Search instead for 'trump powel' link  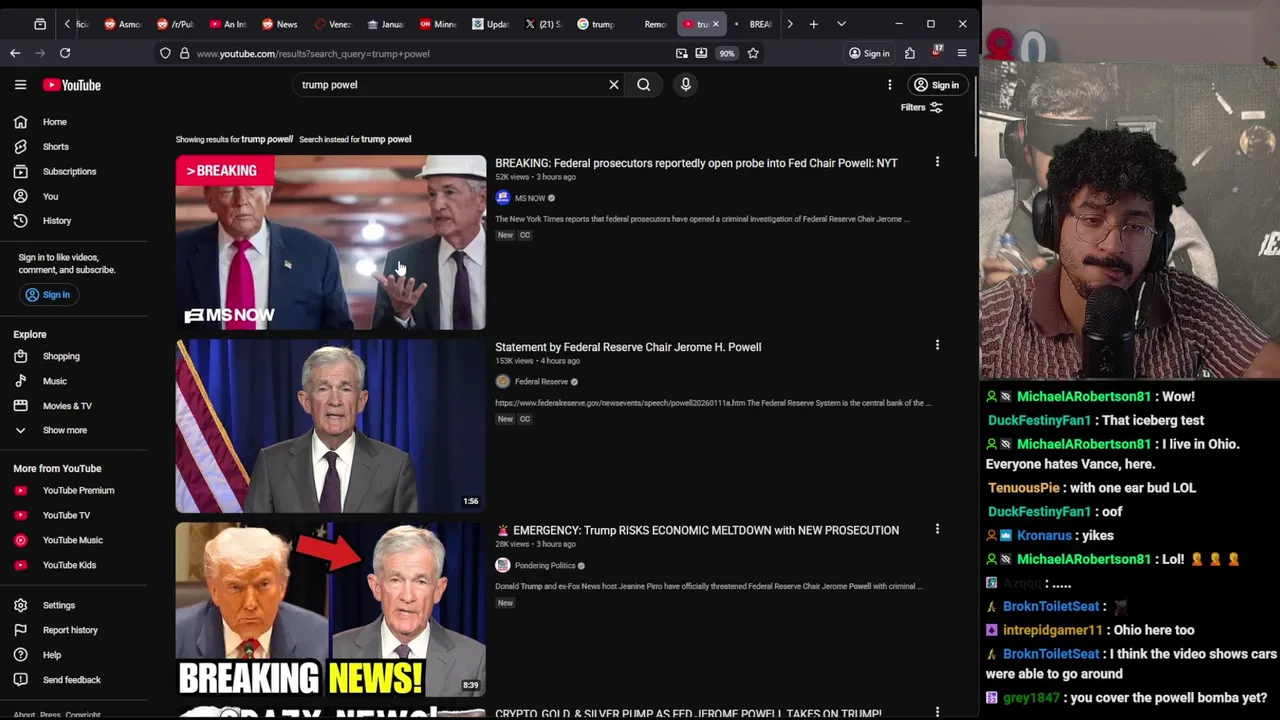tap(386, 140)
